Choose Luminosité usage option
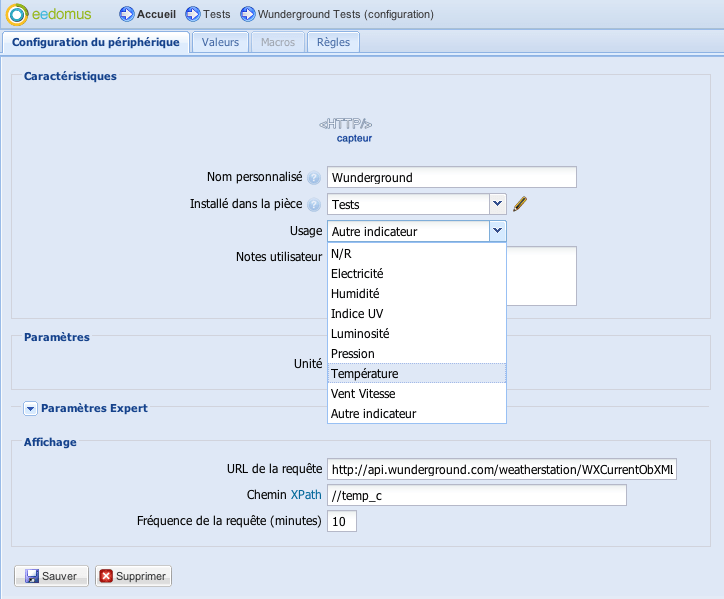The image size is (724, 599). coord(416,333)
